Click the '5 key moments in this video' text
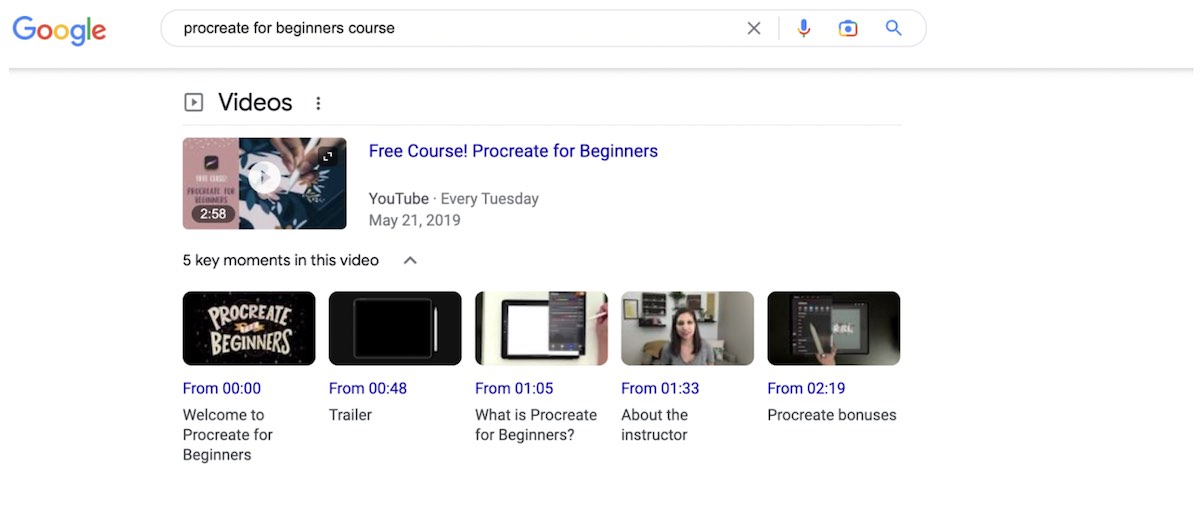1200x511 pixels. click(281, 260)
